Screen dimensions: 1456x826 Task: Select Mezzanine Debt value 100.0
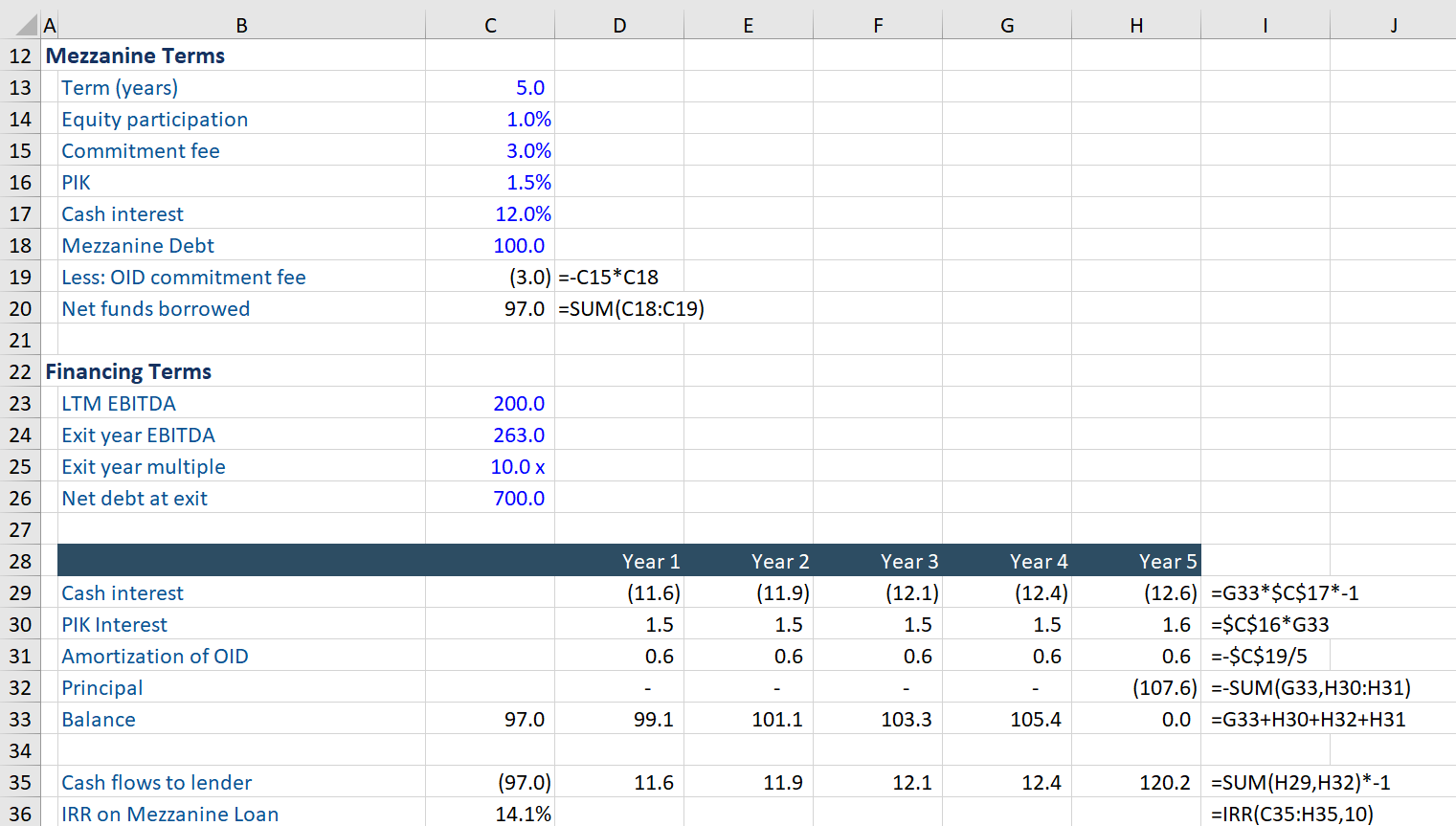pyautogui.click(x=519, y=246)
